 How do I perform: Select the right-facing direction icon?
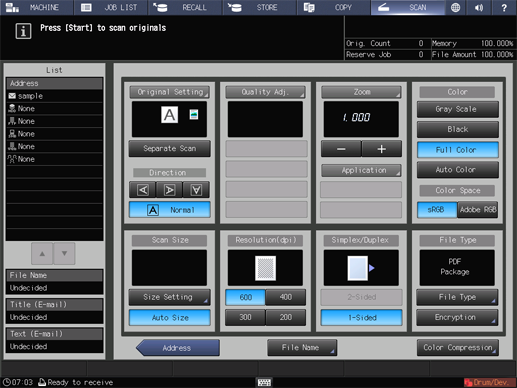coord(169,190)
